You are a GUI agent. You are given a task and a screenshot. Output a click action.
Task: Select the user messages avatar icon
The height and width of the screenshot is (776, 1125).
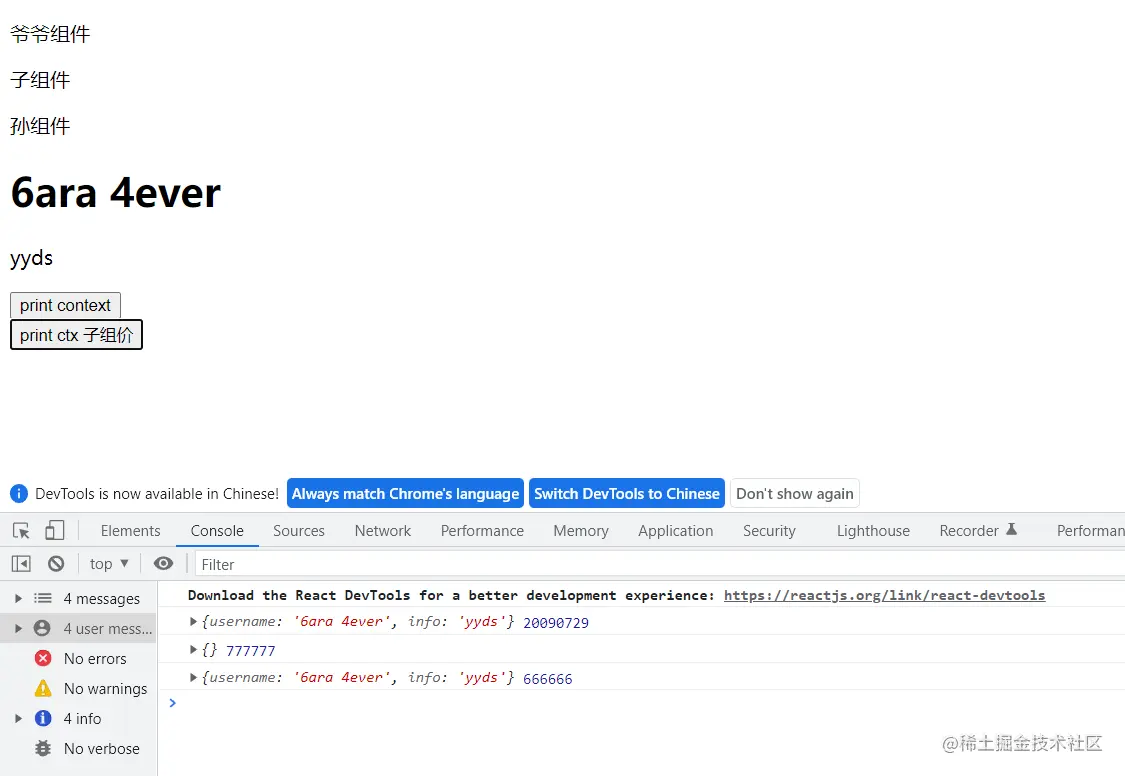[x=42, y=628]
